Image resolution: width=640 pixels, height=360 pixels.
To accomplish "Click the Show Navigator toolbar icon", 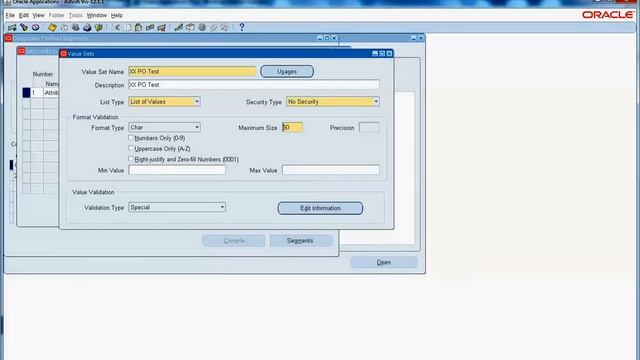I will pos(36,27).
